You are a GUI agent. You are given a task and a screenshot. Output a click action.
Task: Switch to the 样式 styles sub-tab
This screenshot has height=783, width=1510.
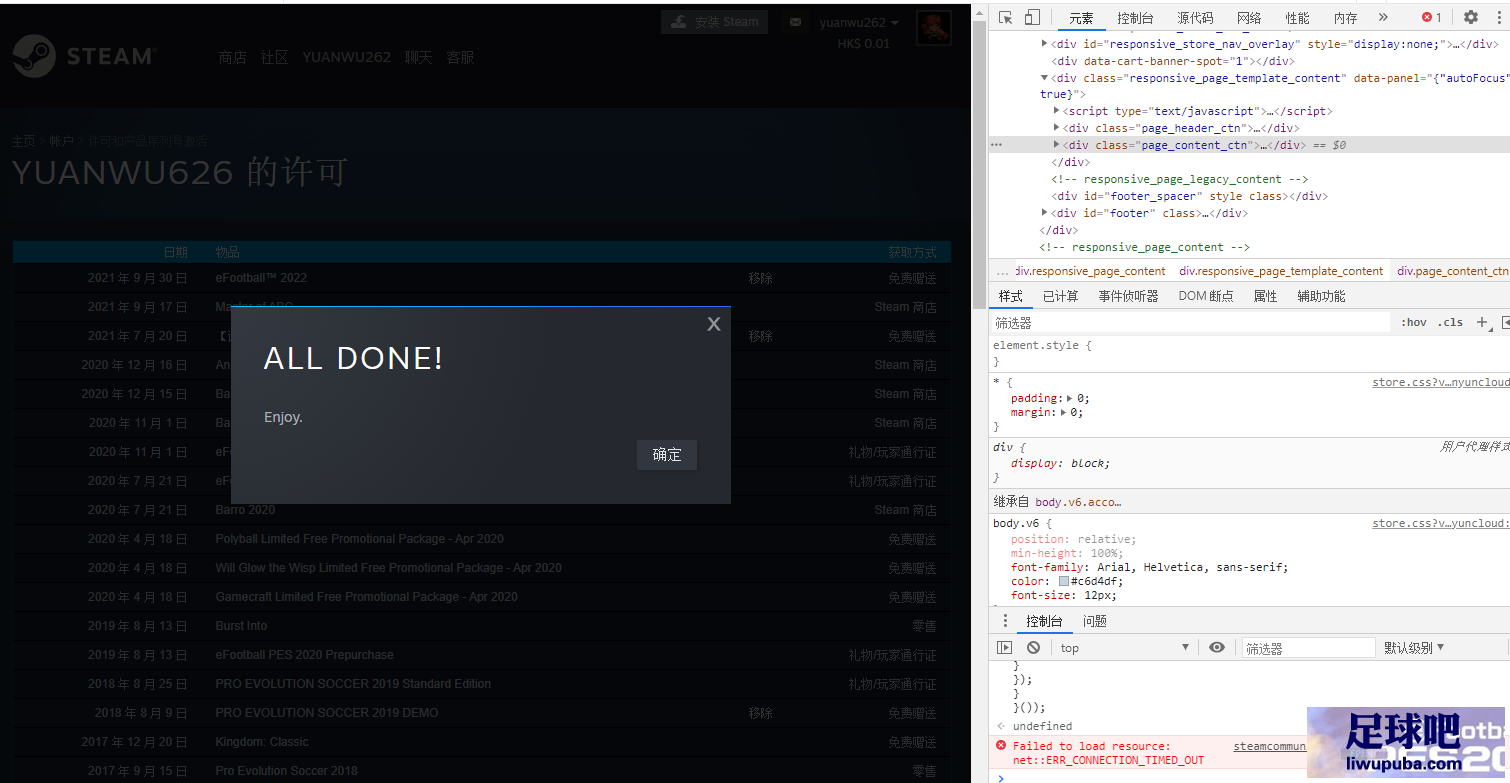(x=1010, y=296)
